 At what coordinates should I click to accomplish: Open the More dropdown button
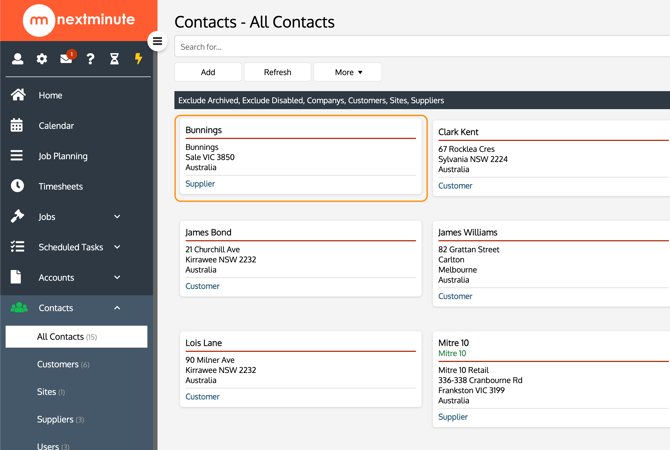click(x=348, y=72)
